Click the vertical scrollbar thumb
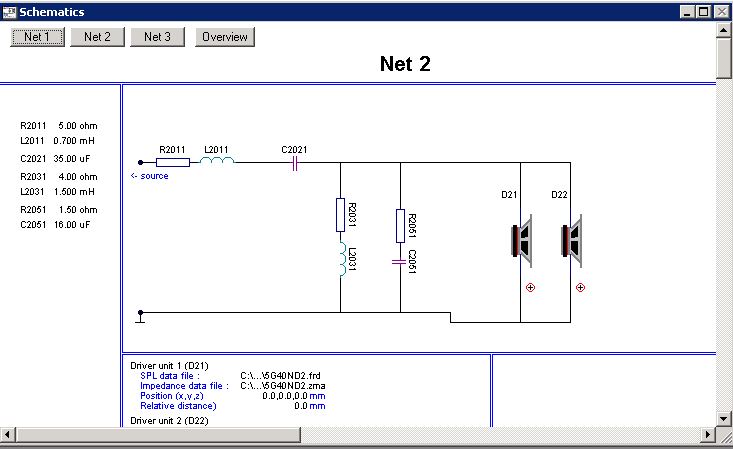 pyautogui.click(x=723, y=58)
